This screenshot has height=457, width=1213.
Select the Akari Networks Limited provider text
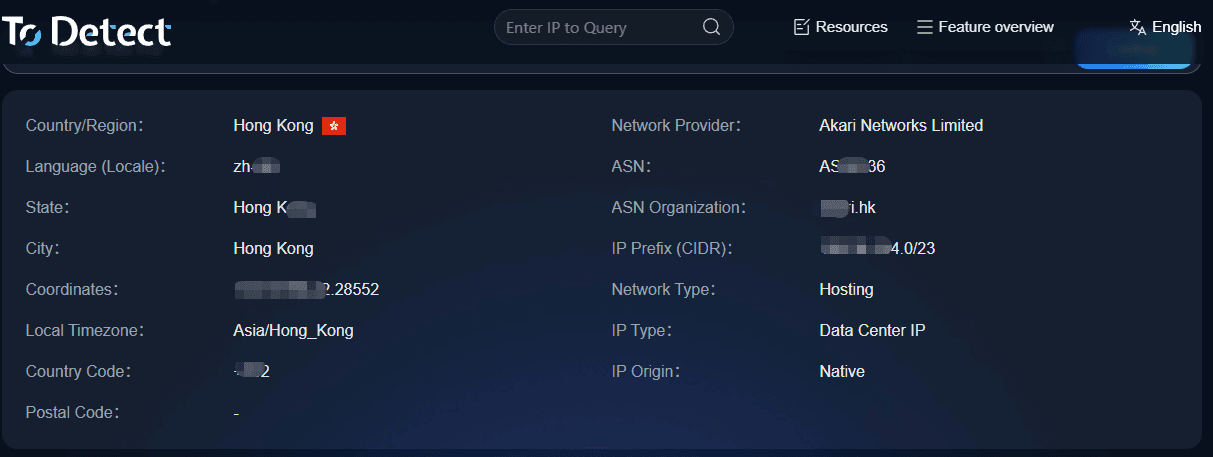pyautogui.click(x=900, y=125)
